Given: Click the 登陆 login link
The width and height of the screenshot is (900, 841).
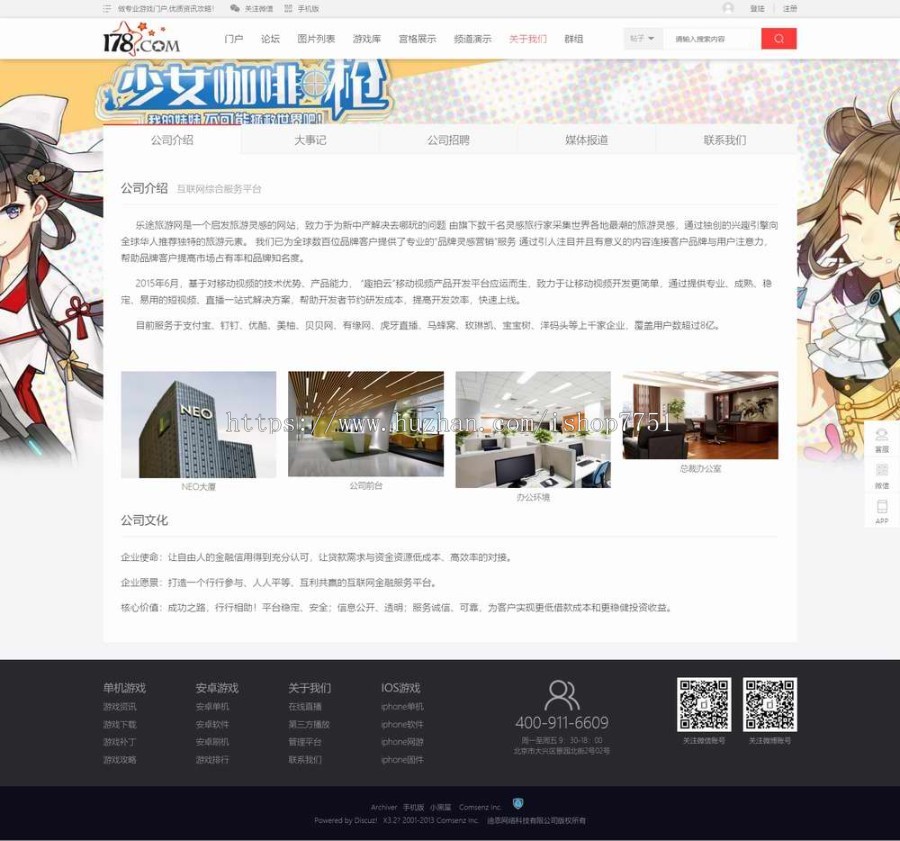Looking at the screenshot, I should tap(757, 9).
